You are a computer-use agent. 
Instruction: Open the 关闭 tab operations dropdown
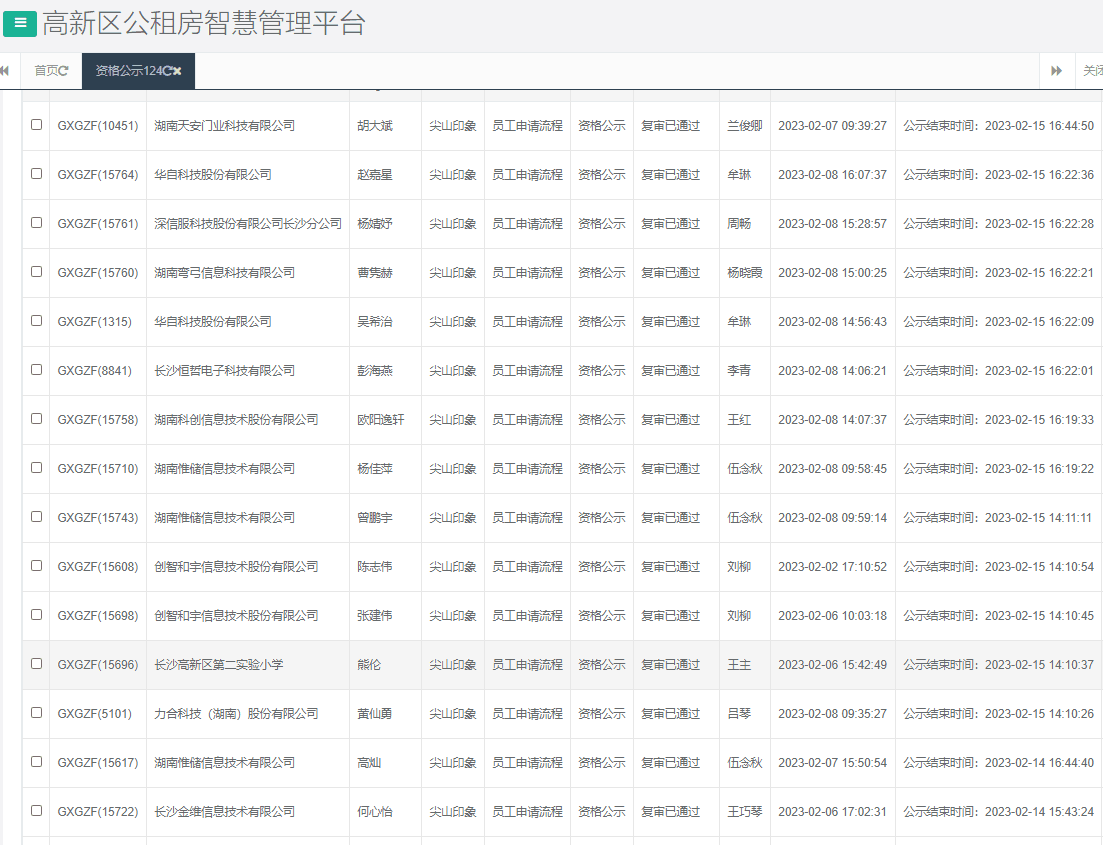point(1091,71)
